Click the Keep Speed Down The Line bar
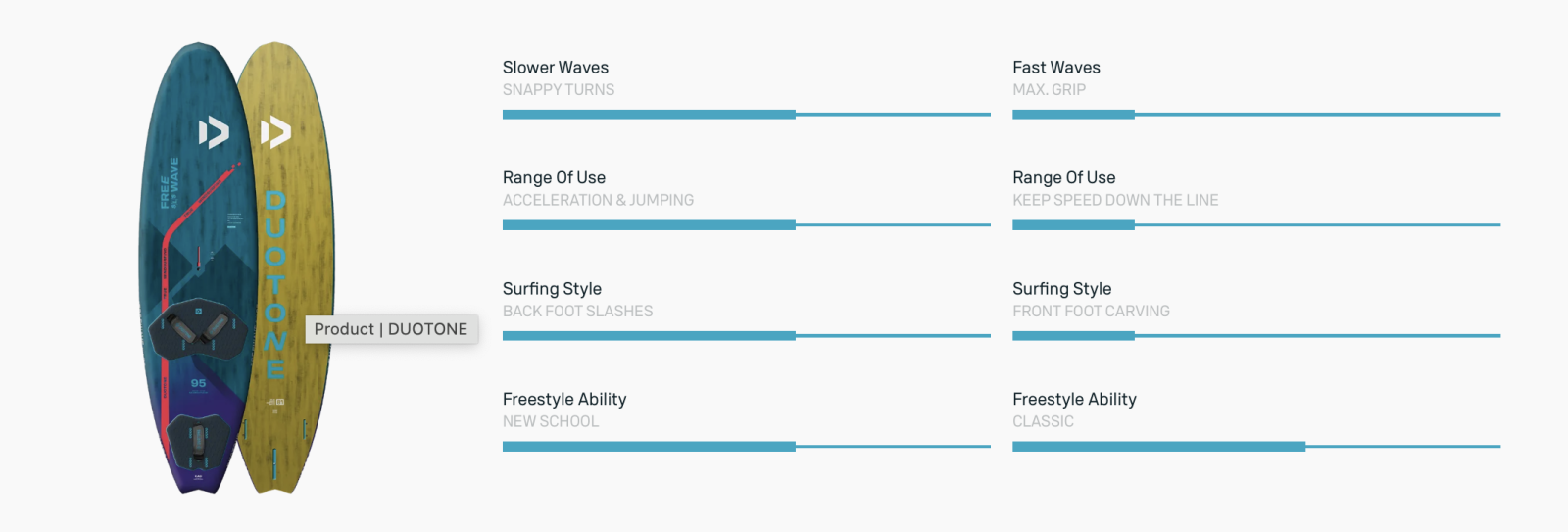Image resolution: width=1568 pixels, height=532 pixels. pos(1255,225)
